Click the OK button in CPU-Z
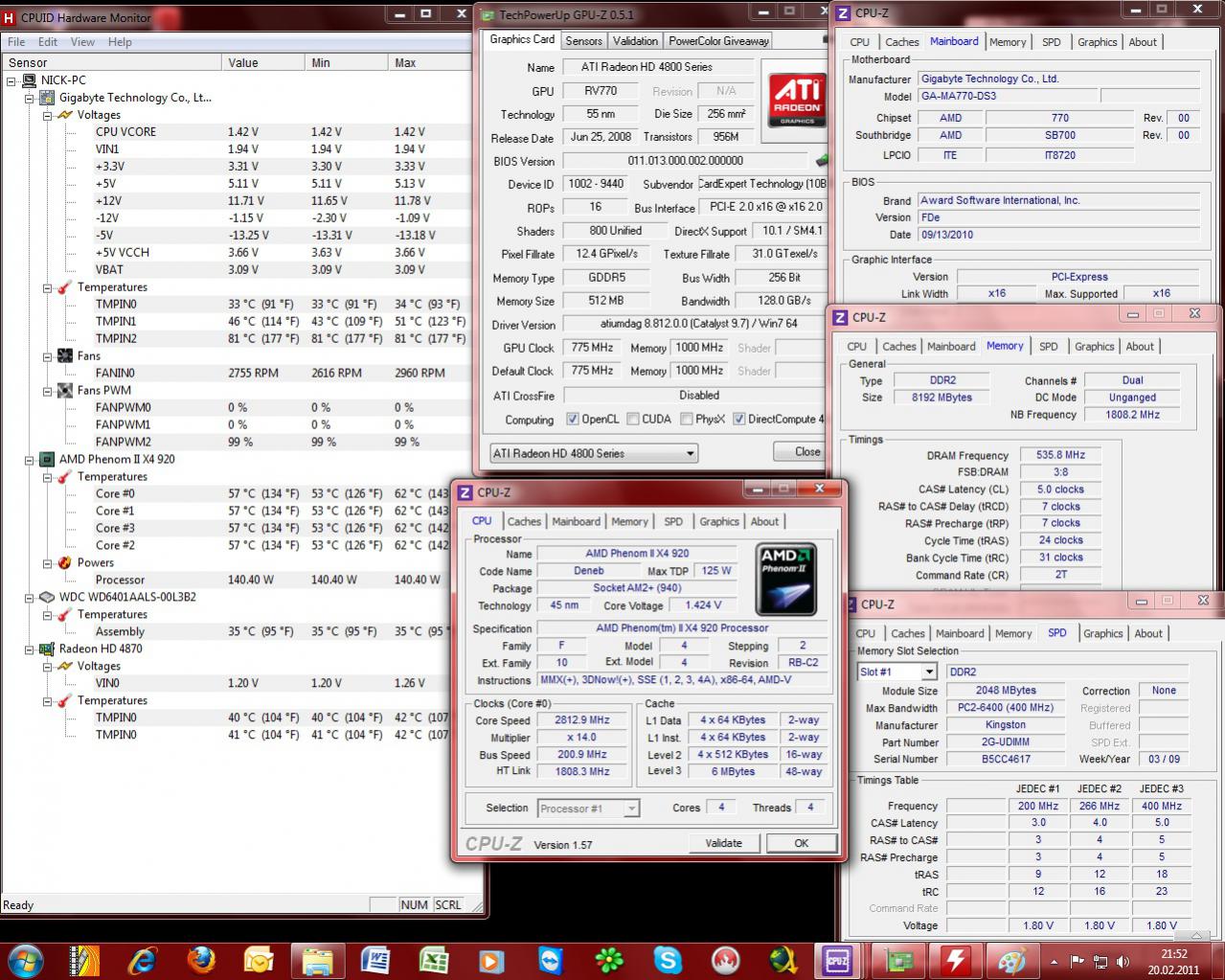 click(x=802, y=843)
